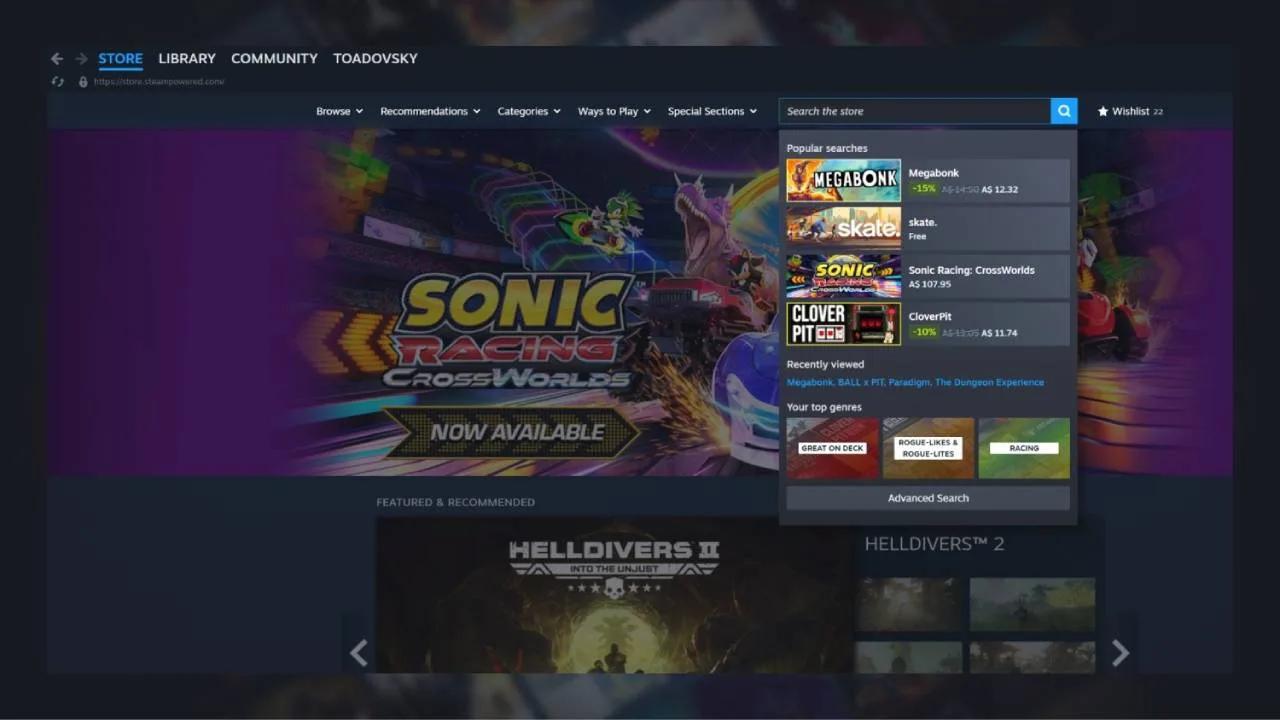Open recently viewed BALL x PIT link
Image resolution: width=1280 pixels, height=720 pixels.
click(x=860, y=382)
